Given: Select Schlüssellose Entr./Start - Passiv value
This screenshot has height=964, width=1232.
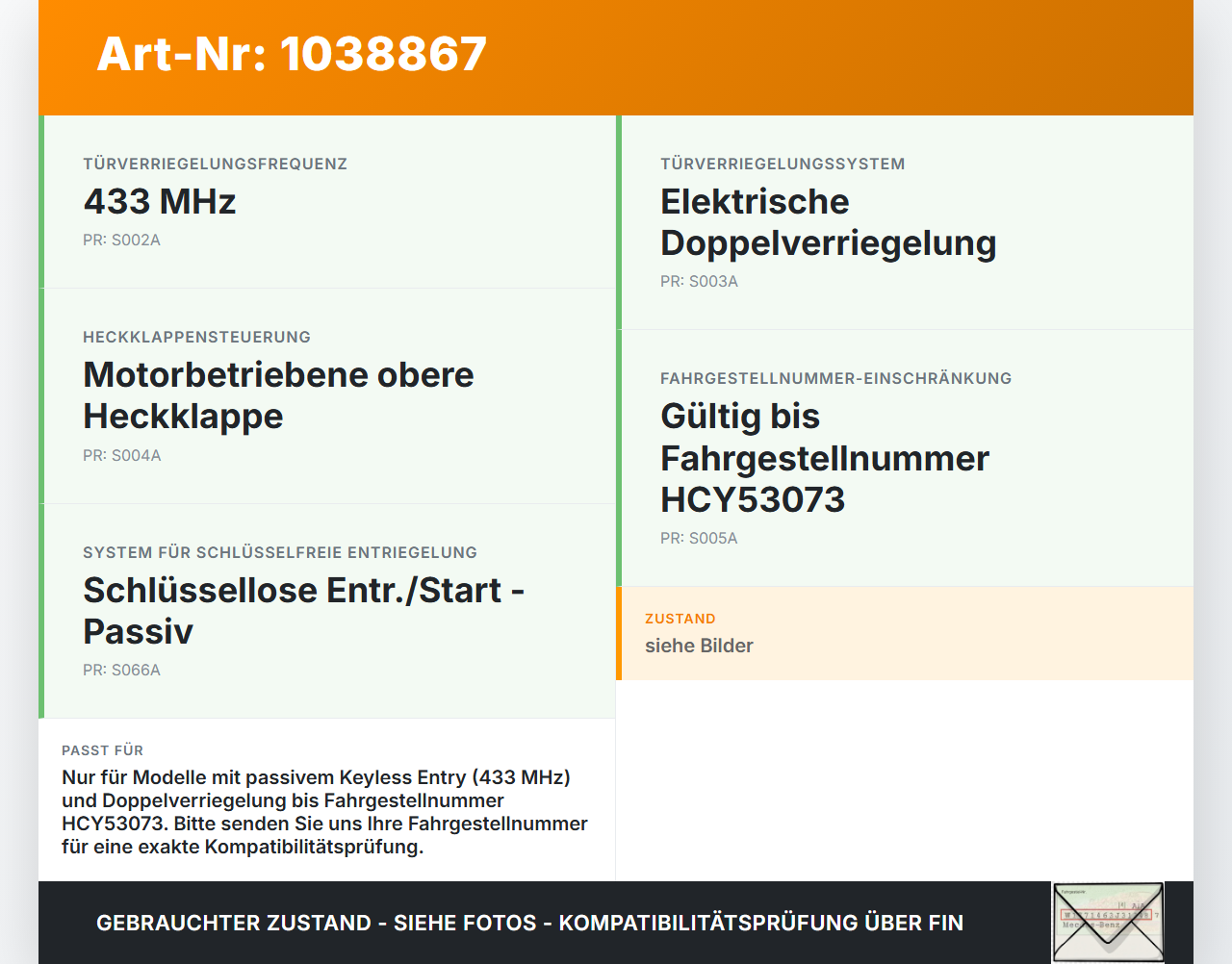Looking at the screenshot, I should click(x=303, y=611).
